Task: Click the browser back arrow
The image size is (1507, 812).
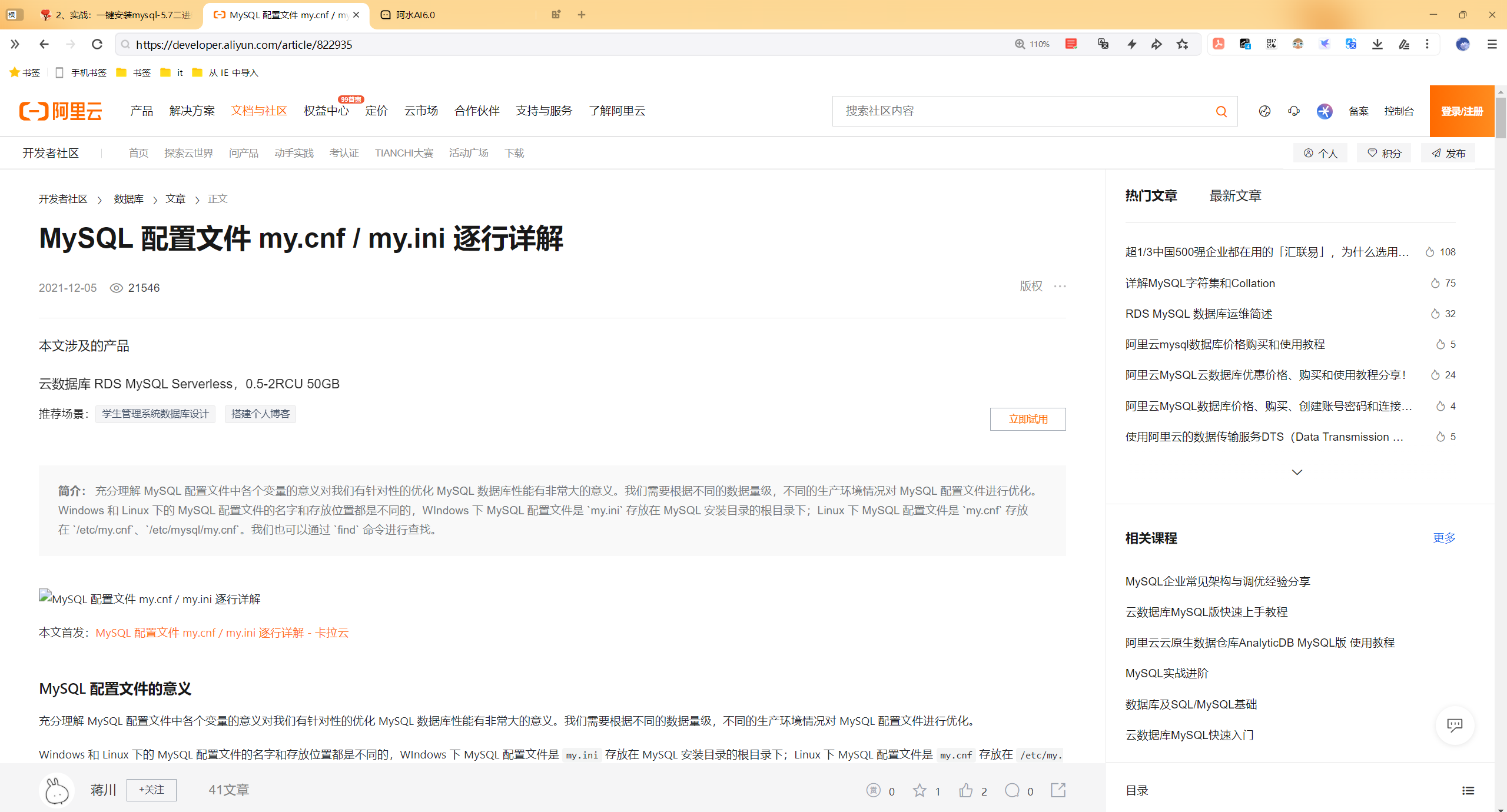Action: [44, 44]
